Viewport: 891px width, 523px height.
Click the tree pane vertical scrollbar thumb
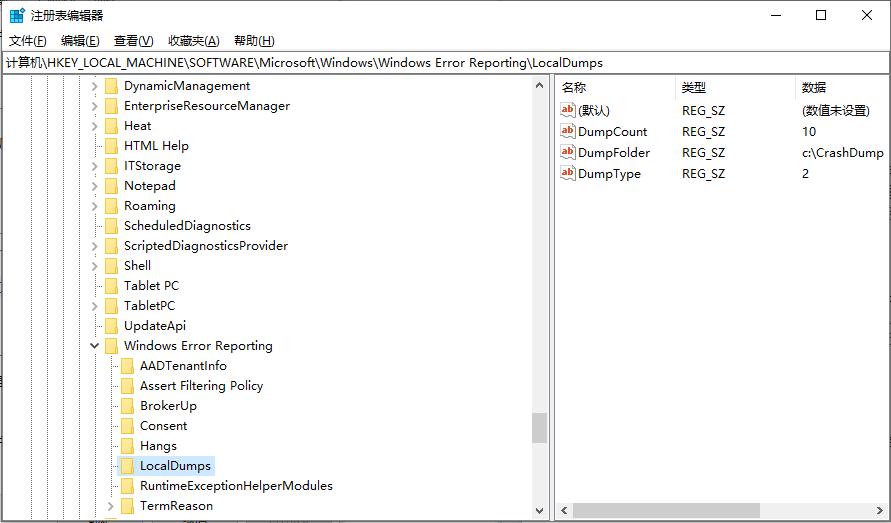click(539, 427)
